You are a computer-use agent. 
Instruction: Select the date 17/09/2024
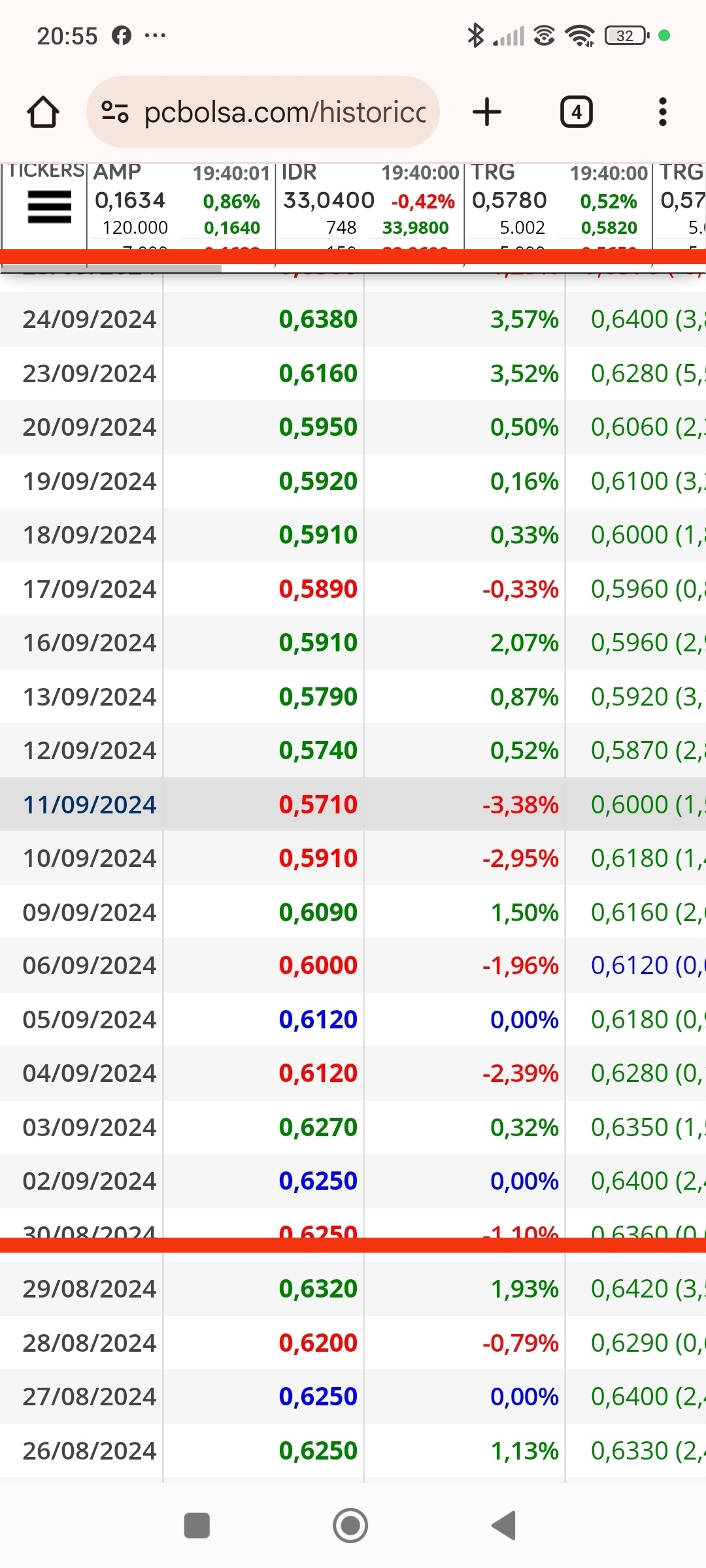[90, 589]
